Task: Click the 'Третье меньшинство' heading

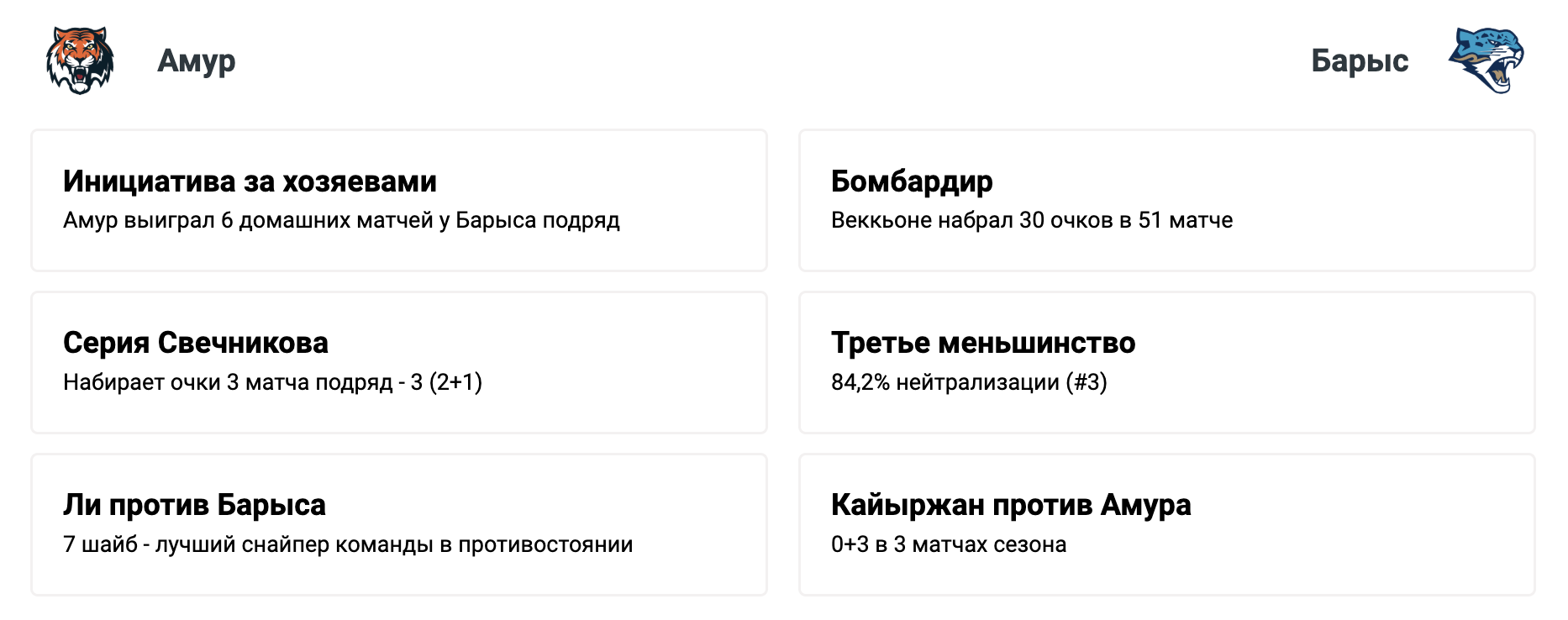Action: click(983, 343)
